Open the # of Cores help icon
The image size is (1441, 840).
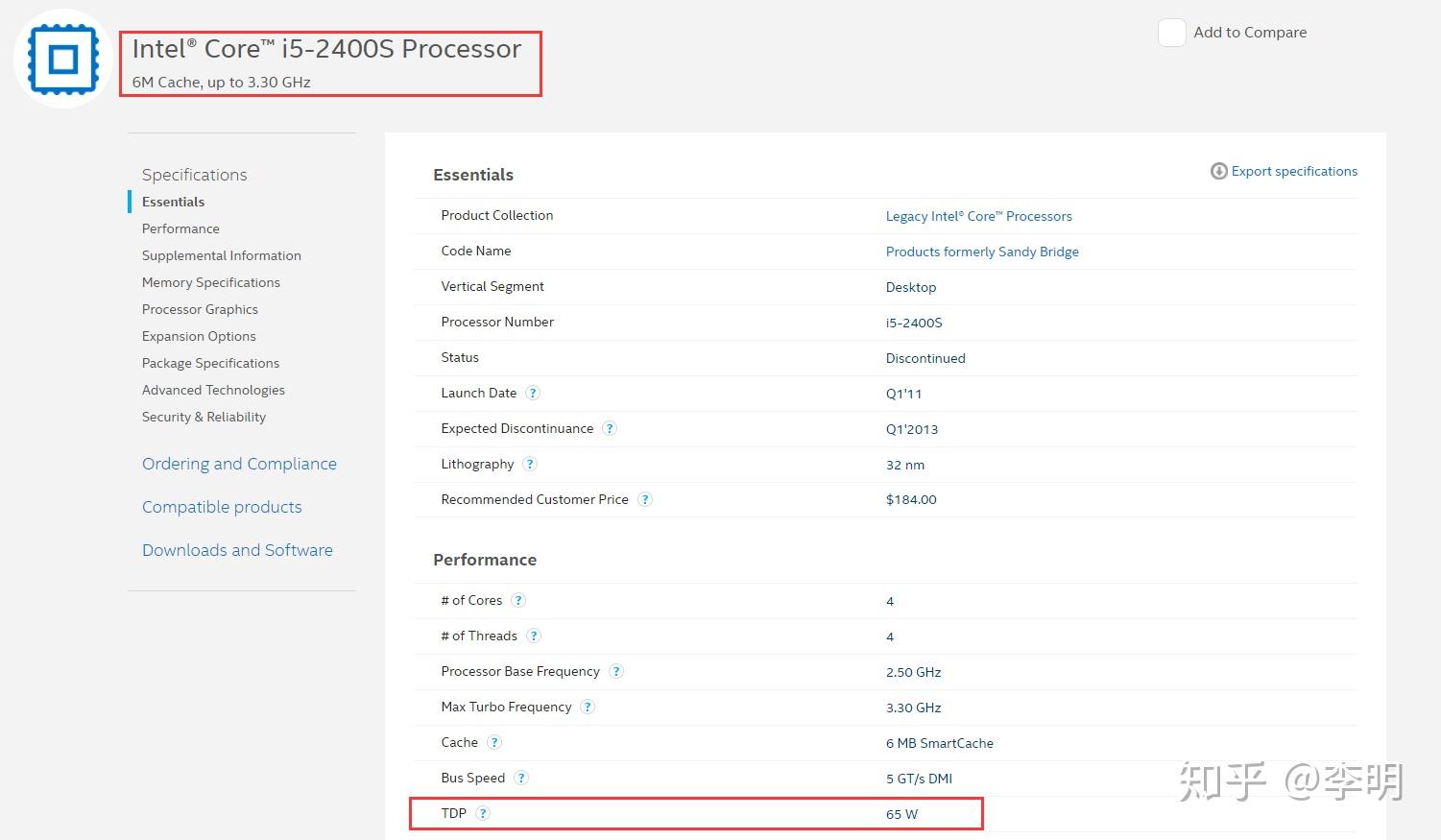pyautogui.click(x=518, y=600)
